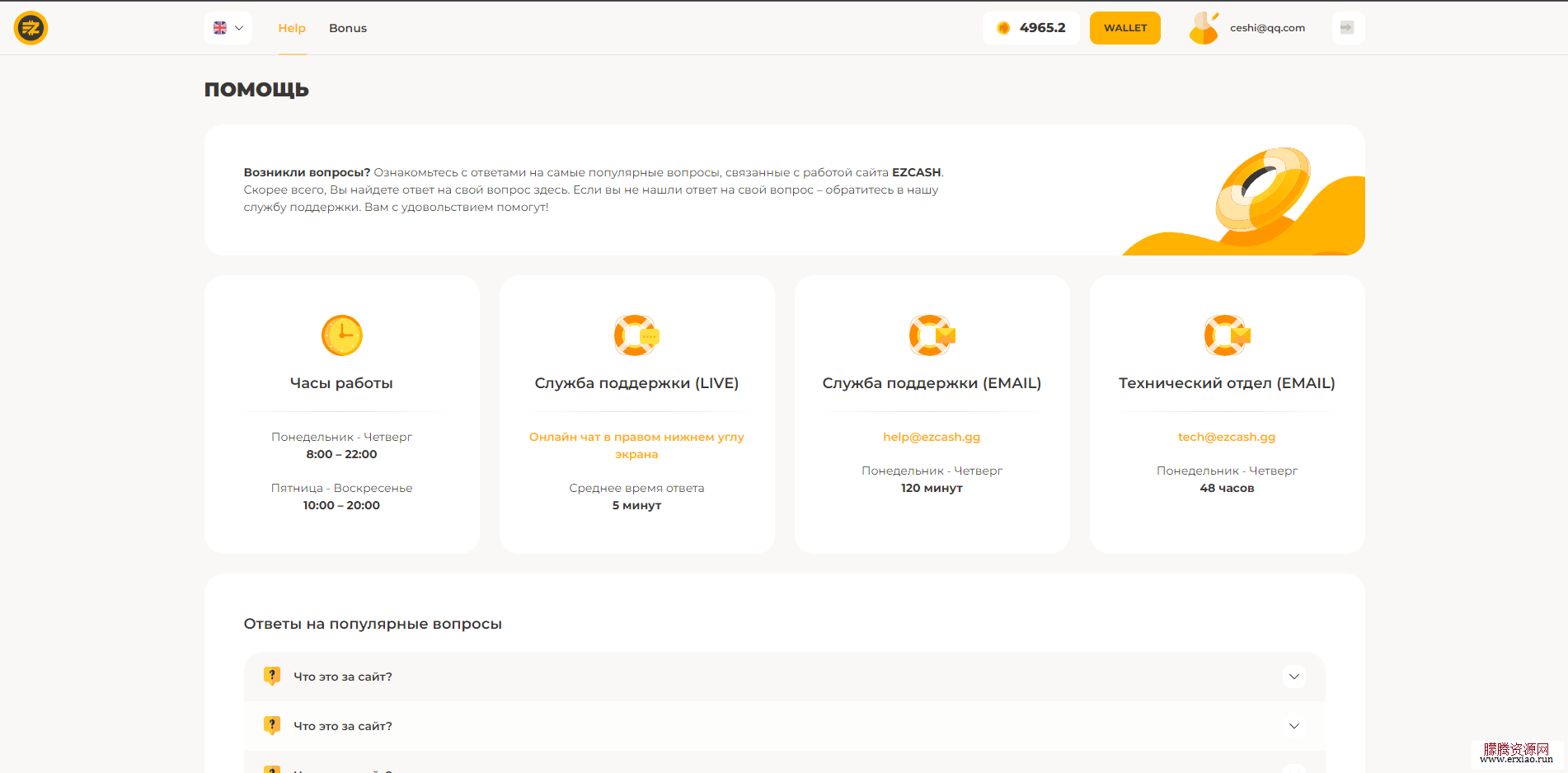The image size is (1568, 773).
Task: Click the Среднее время ответа label
Action: tap(636, 488)
